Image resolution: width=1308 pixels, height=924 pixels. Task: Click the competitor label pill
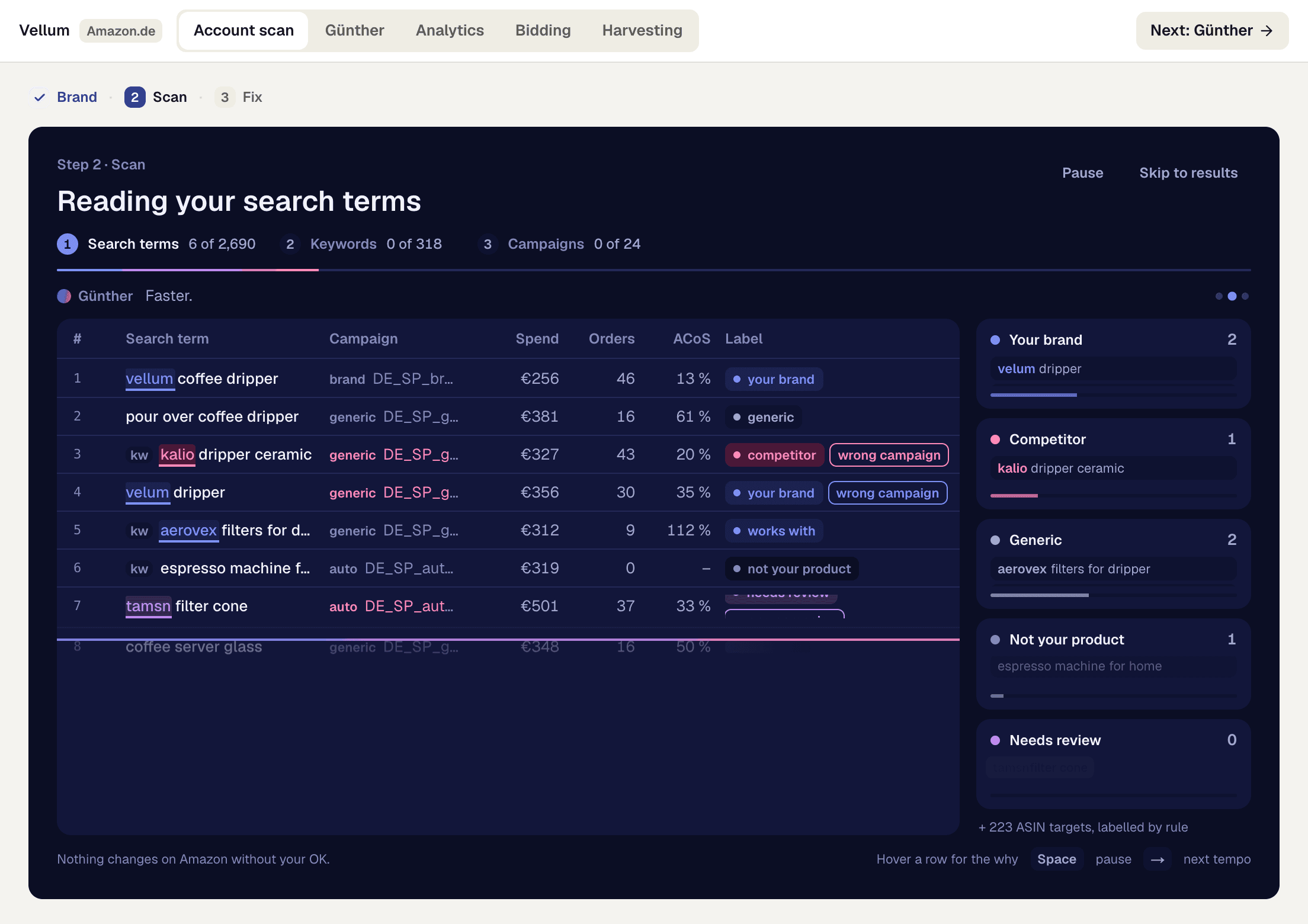coord(774,455)
